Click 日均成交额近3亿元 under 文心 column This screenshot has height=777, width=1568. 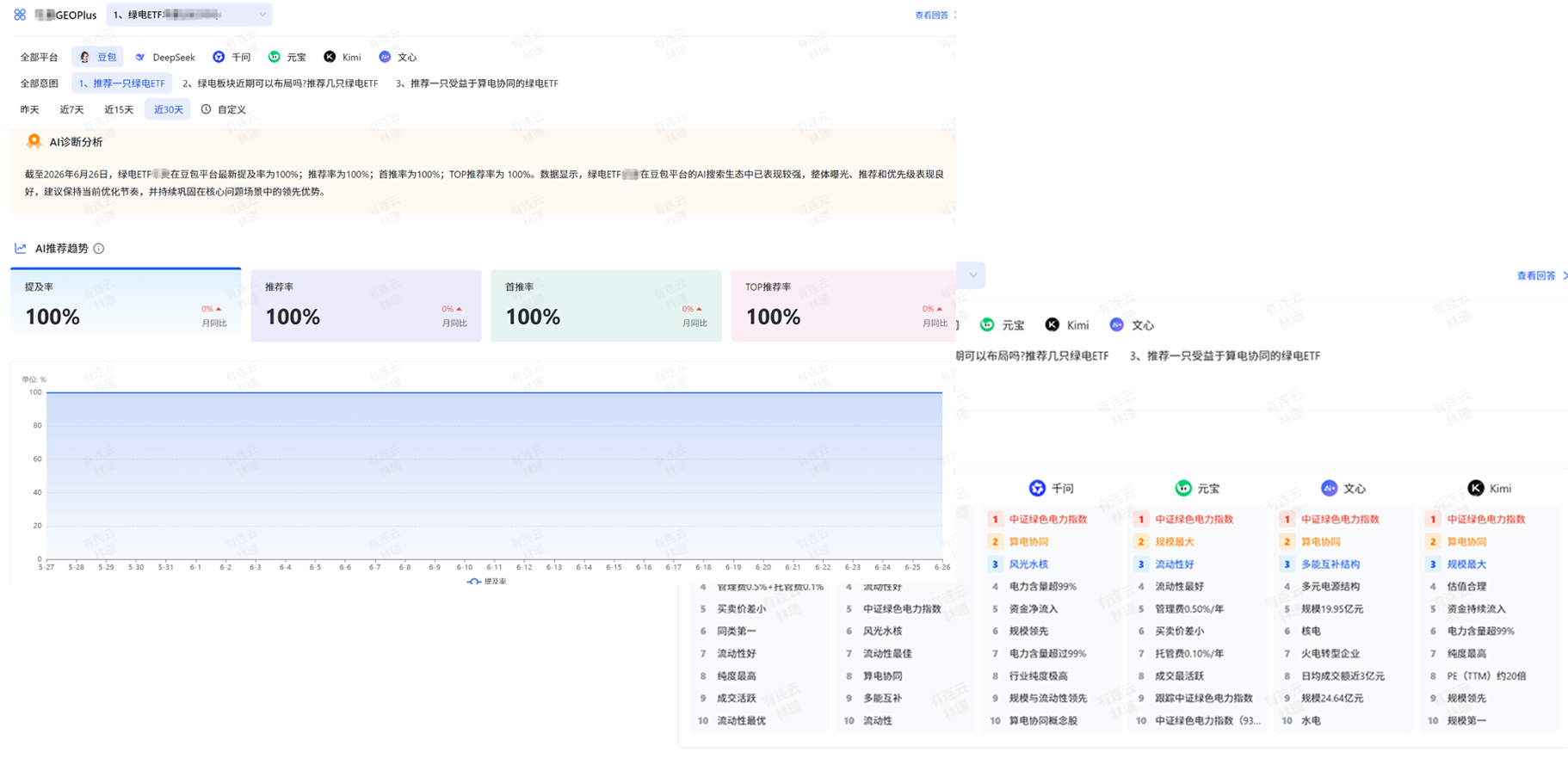click(1343, 675)
